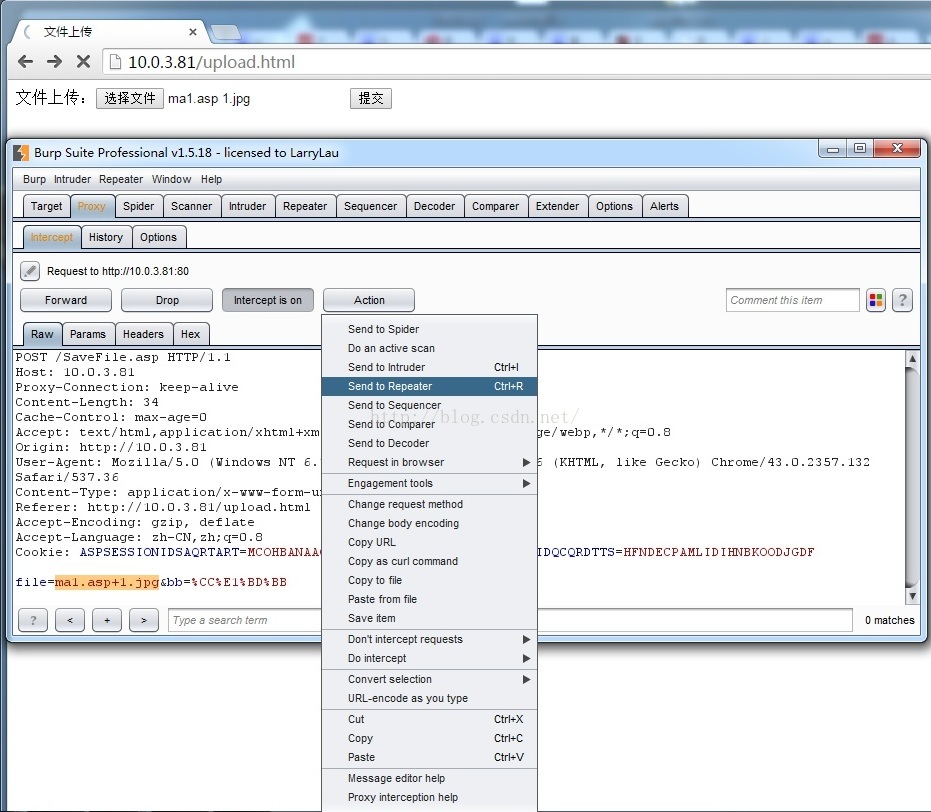This screenshot has height=812, width=931.
Task: Choose Send to Repeater
Action: (x=429, y=386)
